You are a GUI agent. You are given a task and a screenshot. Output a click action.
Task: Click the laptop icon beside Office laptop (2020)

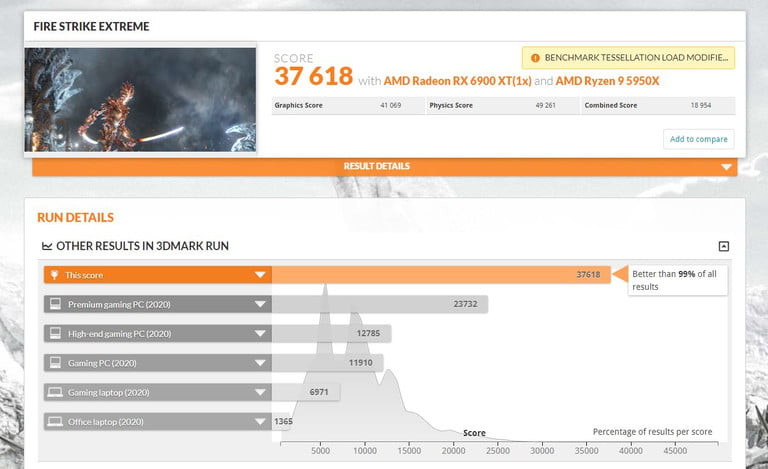coord(55,422)
